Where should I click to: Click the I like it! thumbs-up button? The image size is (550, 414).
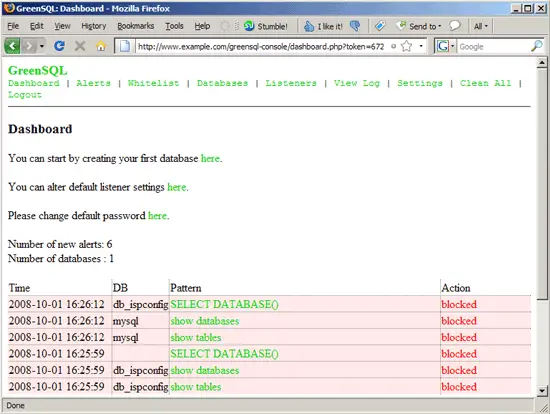[323, 26]
